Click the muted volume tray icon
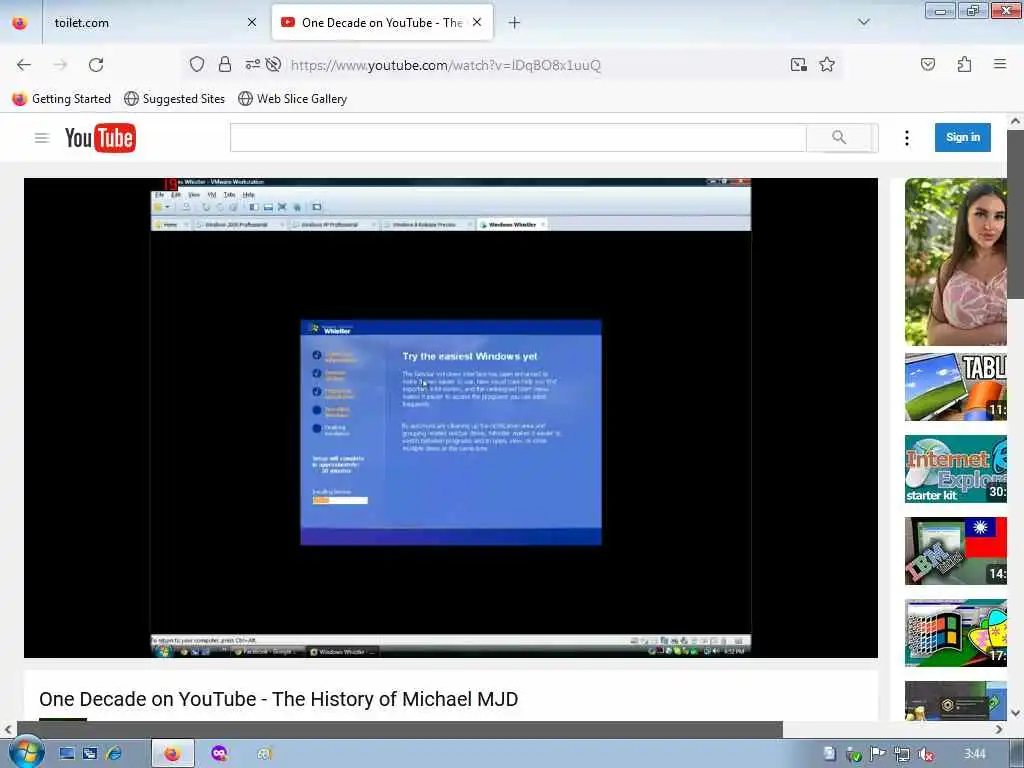1024x768 pixels. point(925,754)
